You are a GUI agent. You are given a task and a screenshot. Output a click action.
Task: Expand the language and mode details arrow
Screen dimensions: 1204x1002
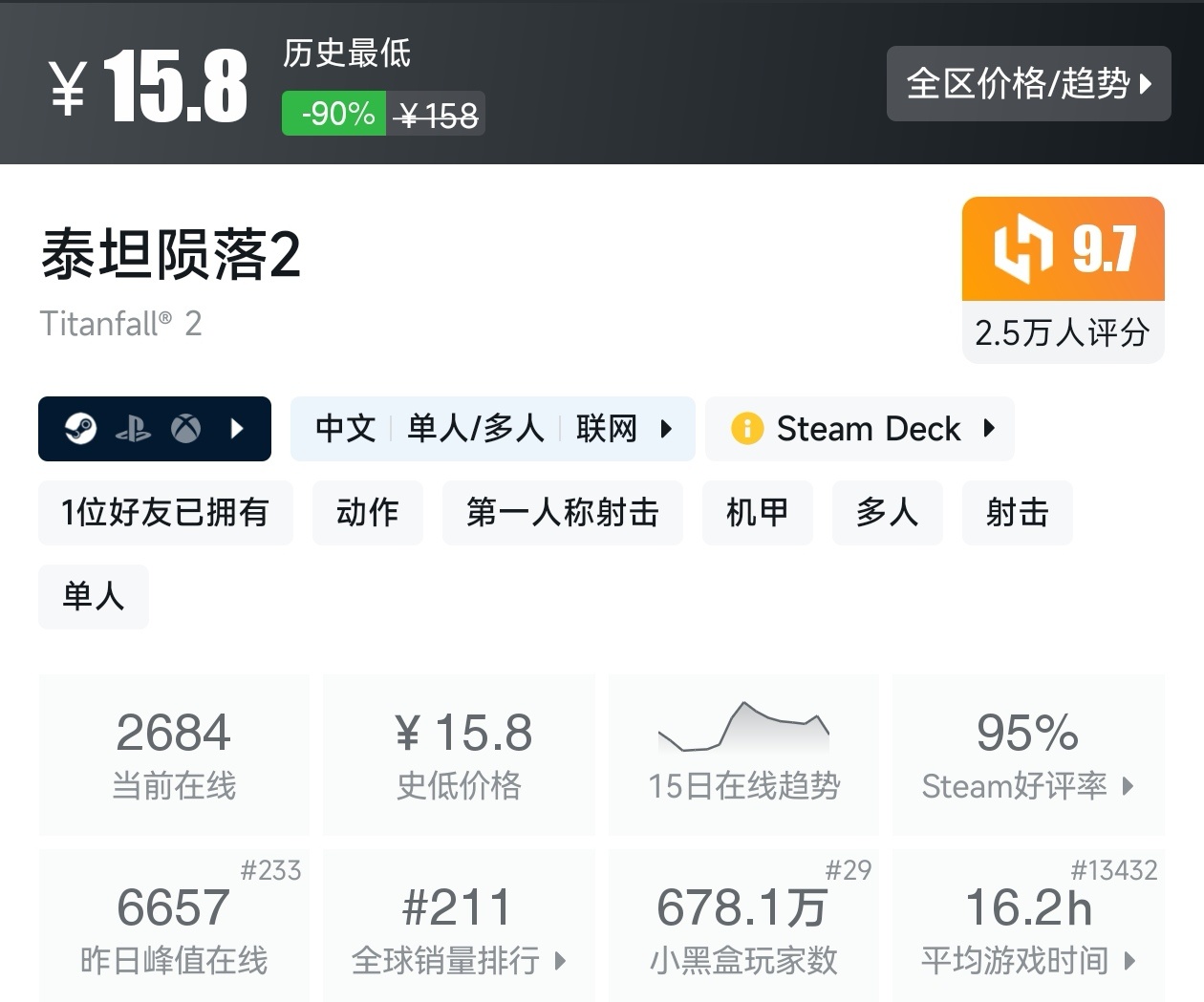666,429
